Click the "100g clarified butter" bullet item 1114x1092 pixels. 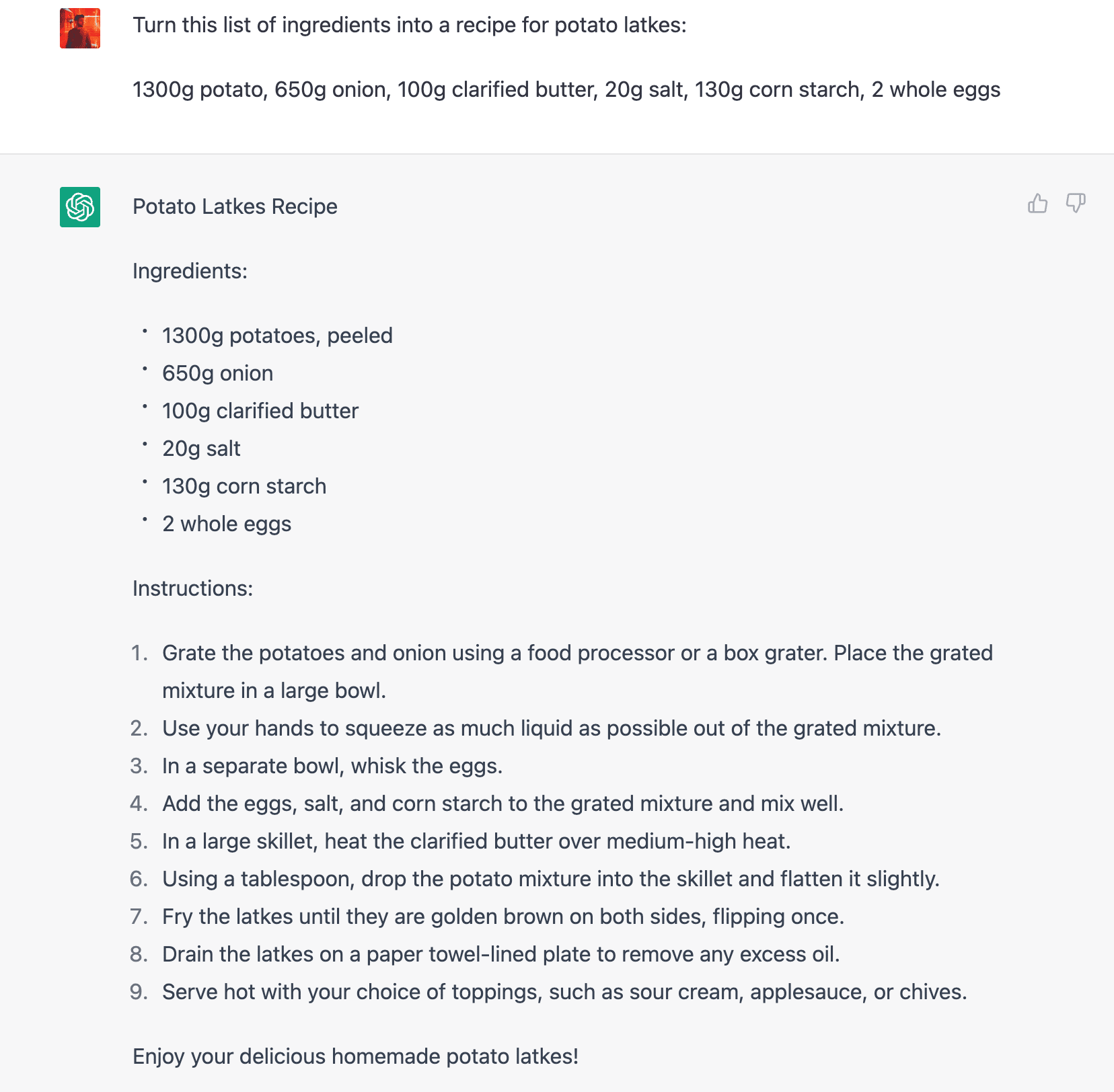(x=260, y=411)
